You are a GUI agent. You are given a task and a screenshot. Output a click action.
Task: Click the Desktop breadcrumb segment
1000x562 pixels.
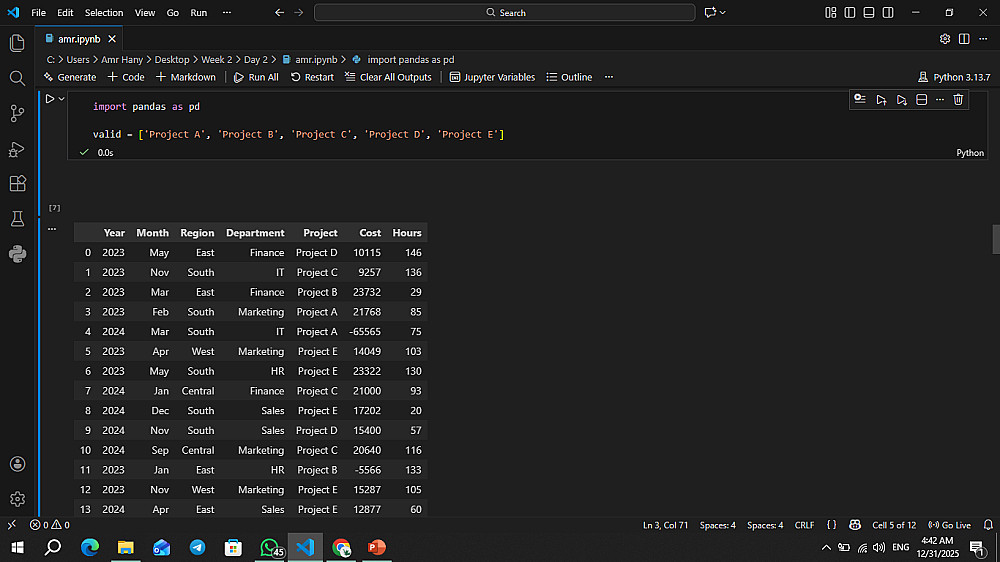coord(172,59)
